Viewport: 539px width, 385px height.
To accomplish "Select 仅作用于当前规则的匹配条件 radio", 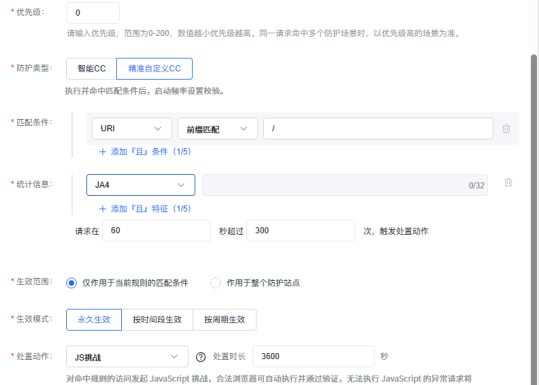I will click(72, 283).
